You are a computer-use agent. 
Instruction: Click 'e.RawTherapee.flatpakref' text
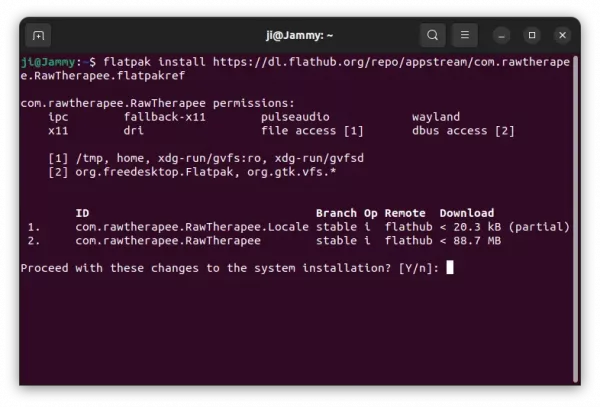click(103, 76)
